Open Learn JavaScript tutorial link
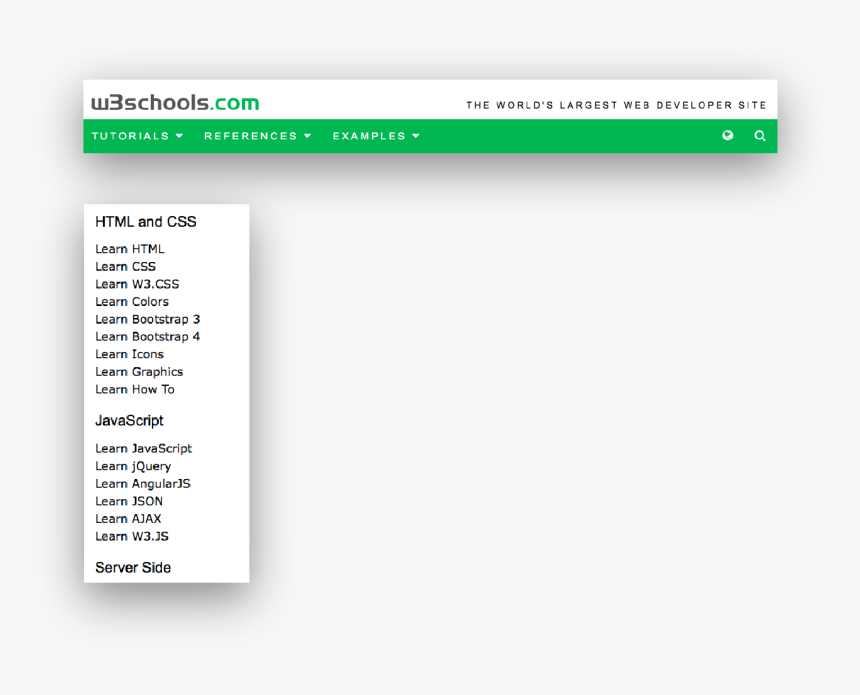860x695 pixels. [144, 449]
